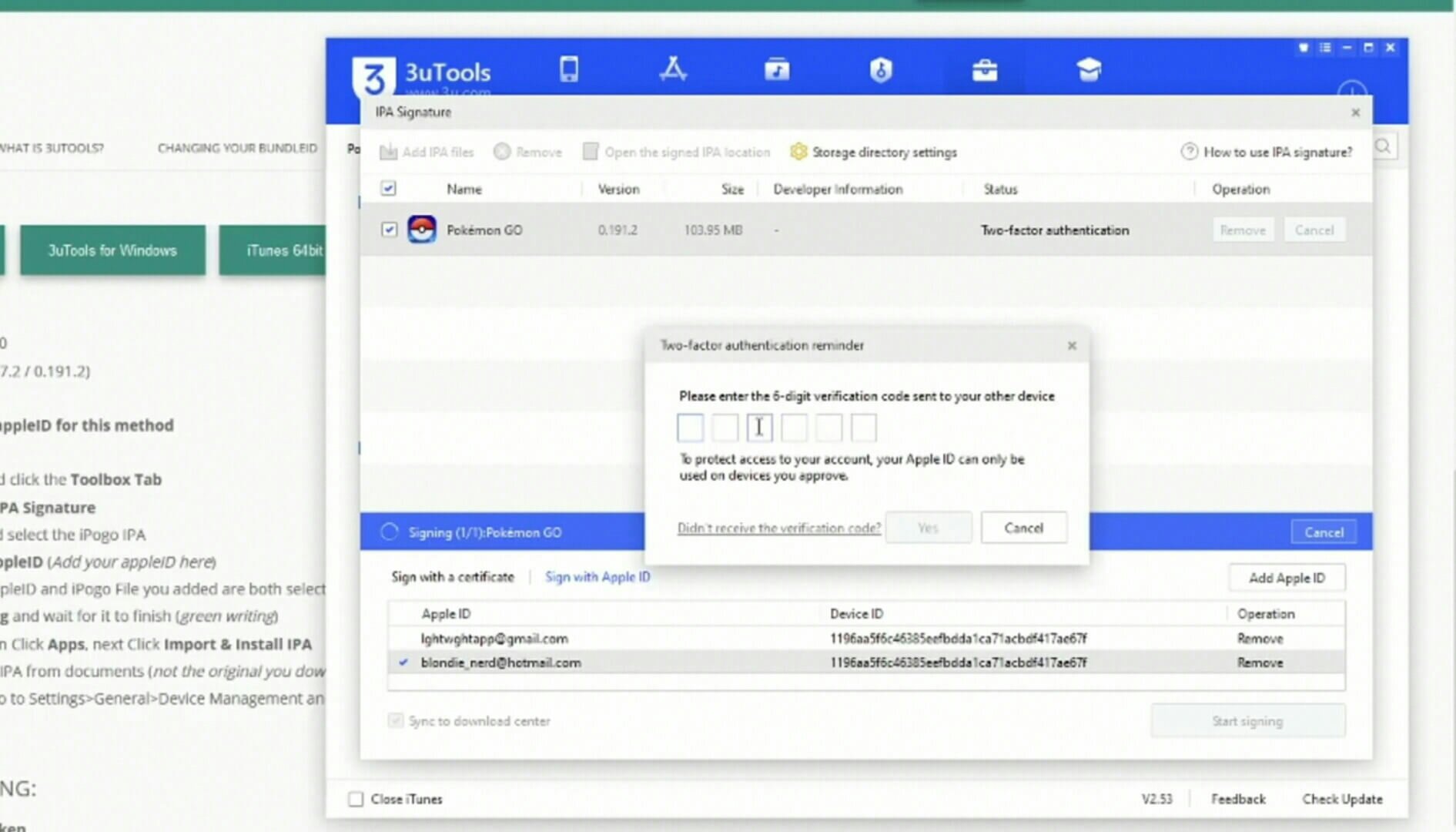Focus the sixth verification code digit box
This screenshot has width=1456, height=832.
point(863,428)
